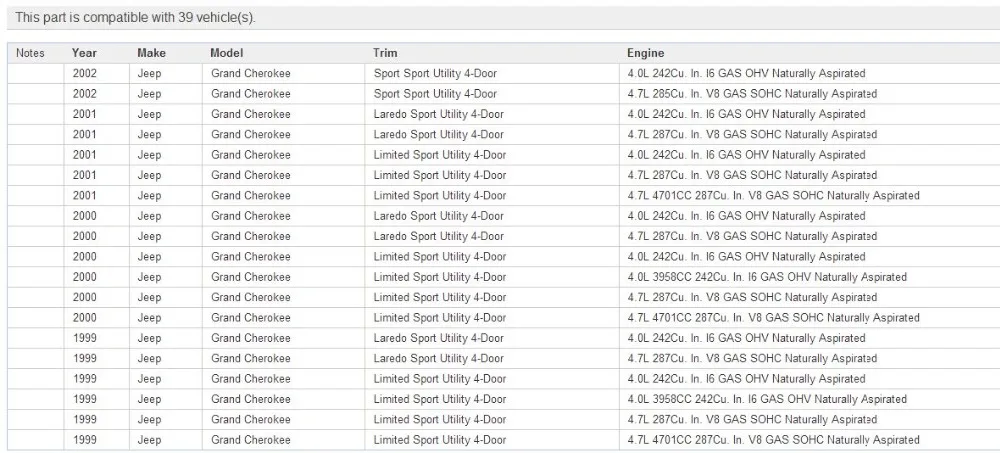Select the 2001 Laredo 4.0L I6 engine cell
1000x453 pixels.
[x=746, y=114]
